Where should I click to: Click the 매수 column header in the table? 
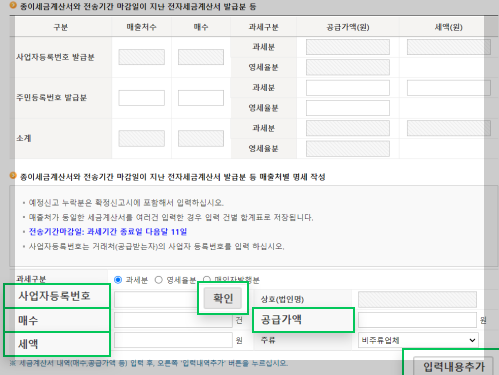201,27
